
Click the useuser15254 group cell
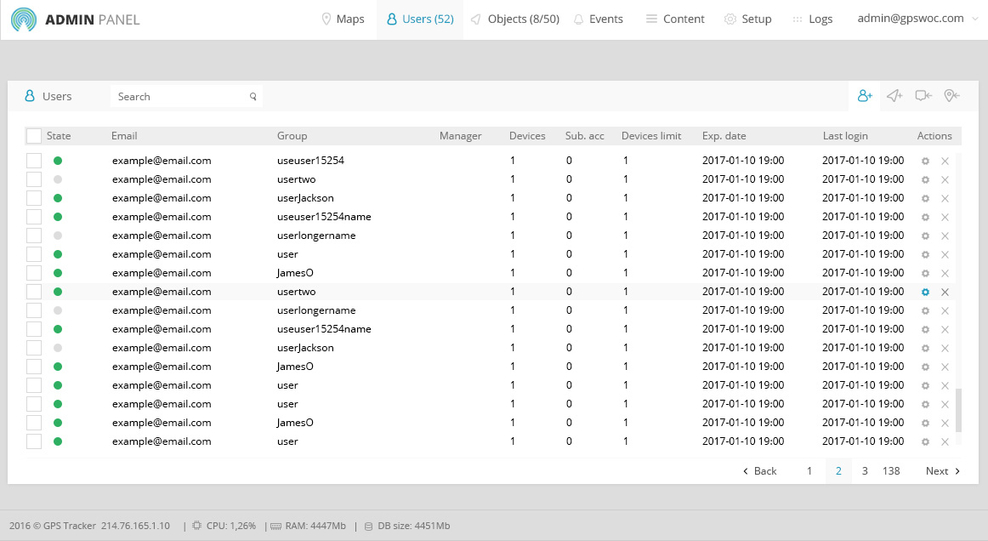311,161
